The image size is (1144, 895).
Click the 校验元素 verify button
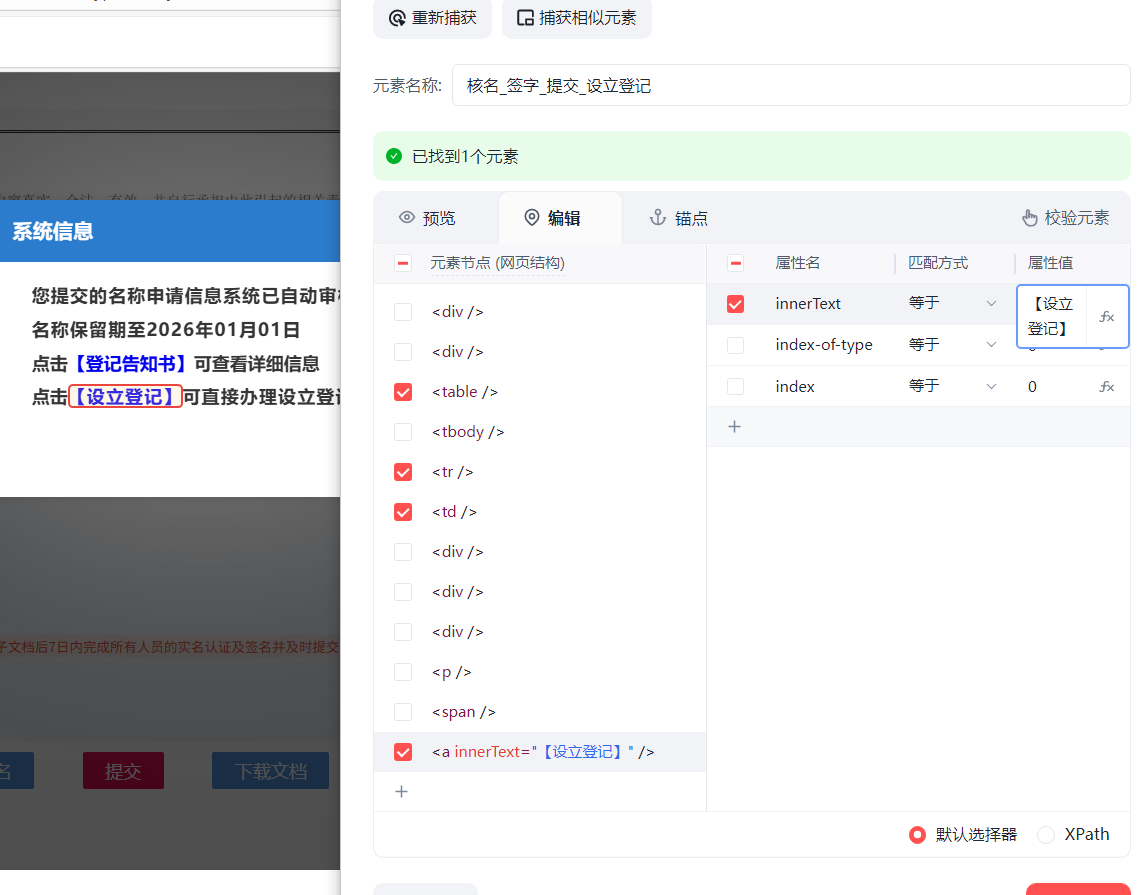pyautogui.click(x=1066, y=217)
